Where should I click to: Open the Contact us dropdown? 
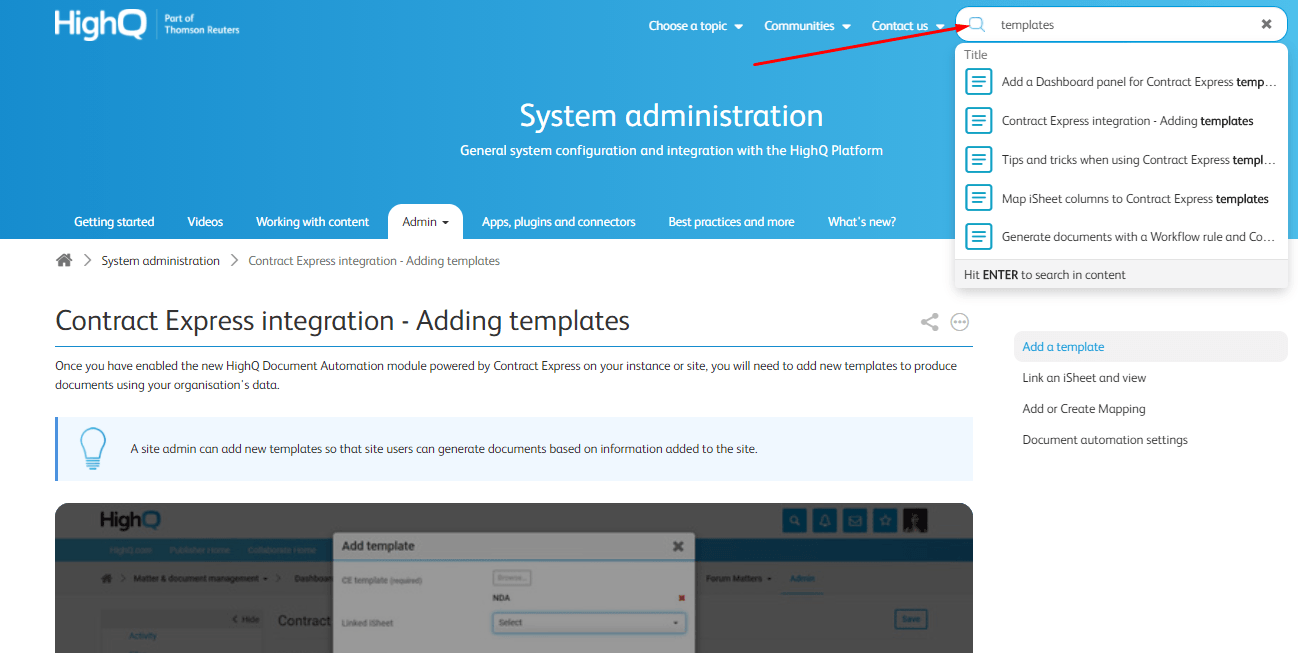tap(908, 26)
